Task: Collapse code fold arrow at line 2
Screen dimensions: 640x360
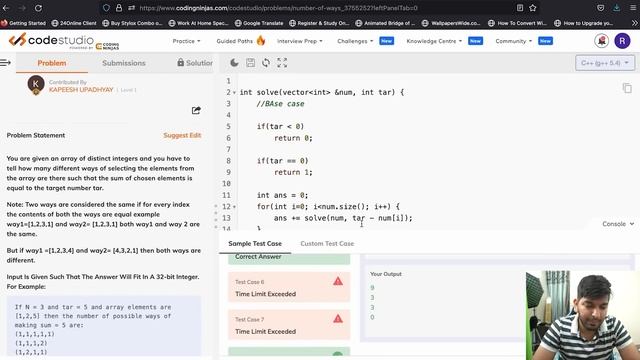Action: click(x=234, y=93)
